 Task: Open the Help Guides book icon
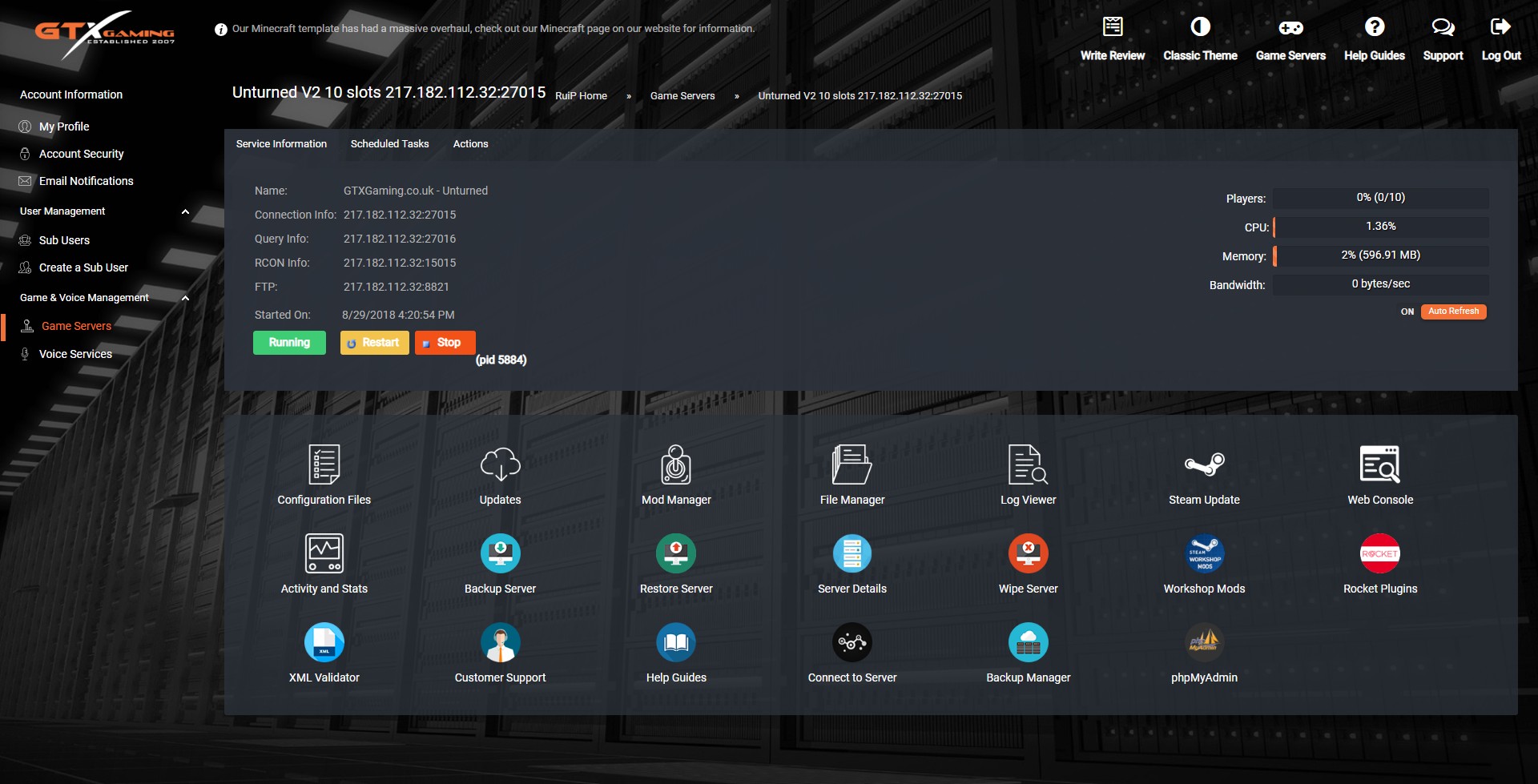point(676,642)
